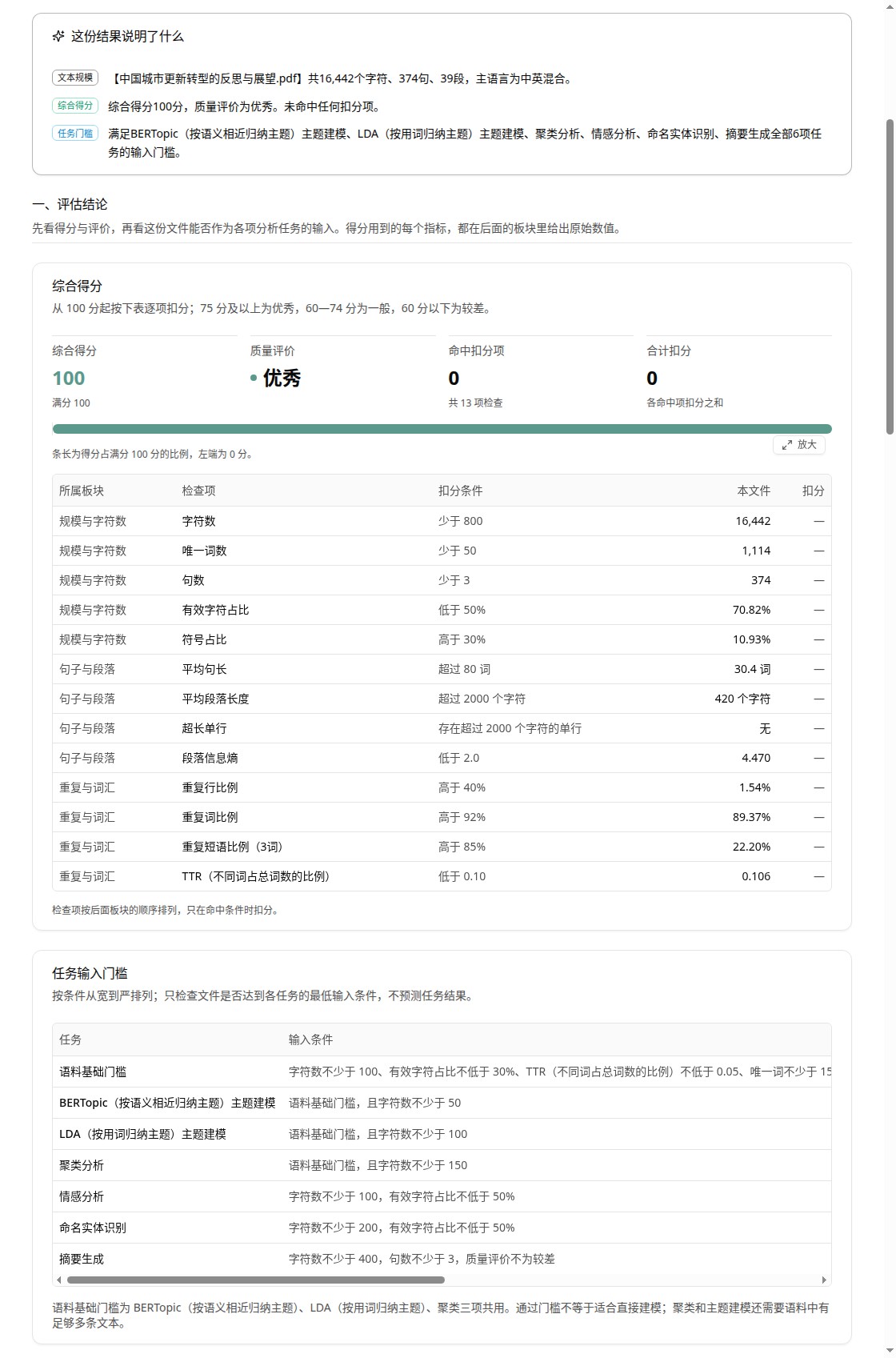This screenshot has width=896, height=1358.
Task: Click the value 22.20%
Action: pos(752,847)
